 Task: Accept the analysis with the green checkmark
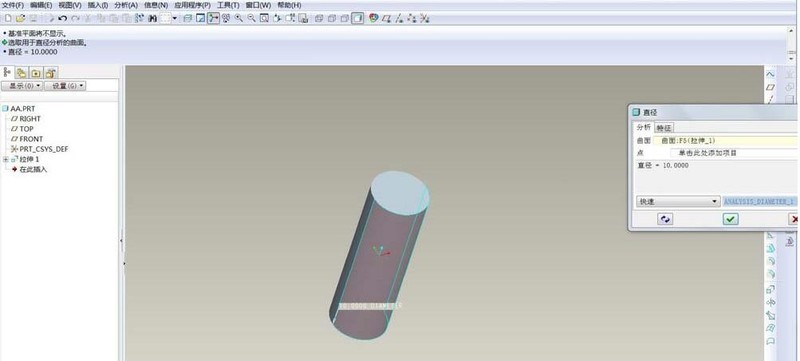(731, 219)
